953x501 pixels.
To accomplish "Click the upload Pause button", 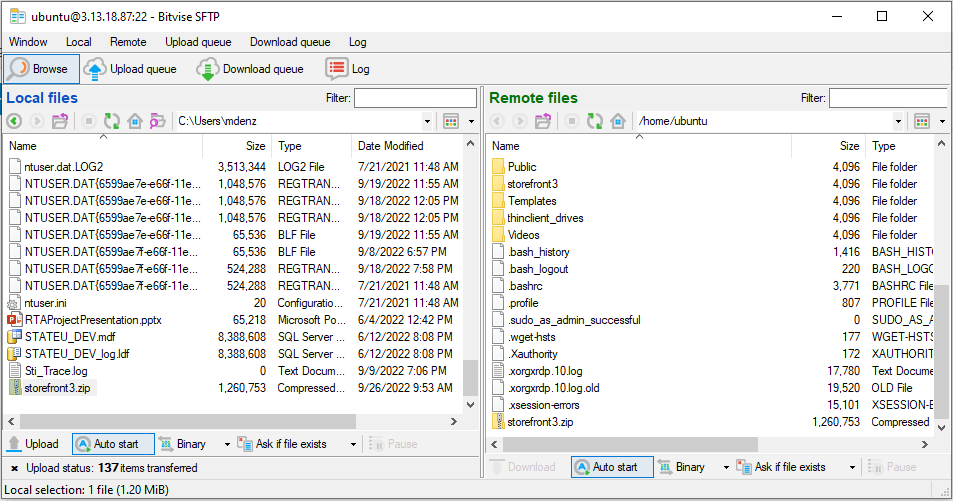I will tap(393, 444).
